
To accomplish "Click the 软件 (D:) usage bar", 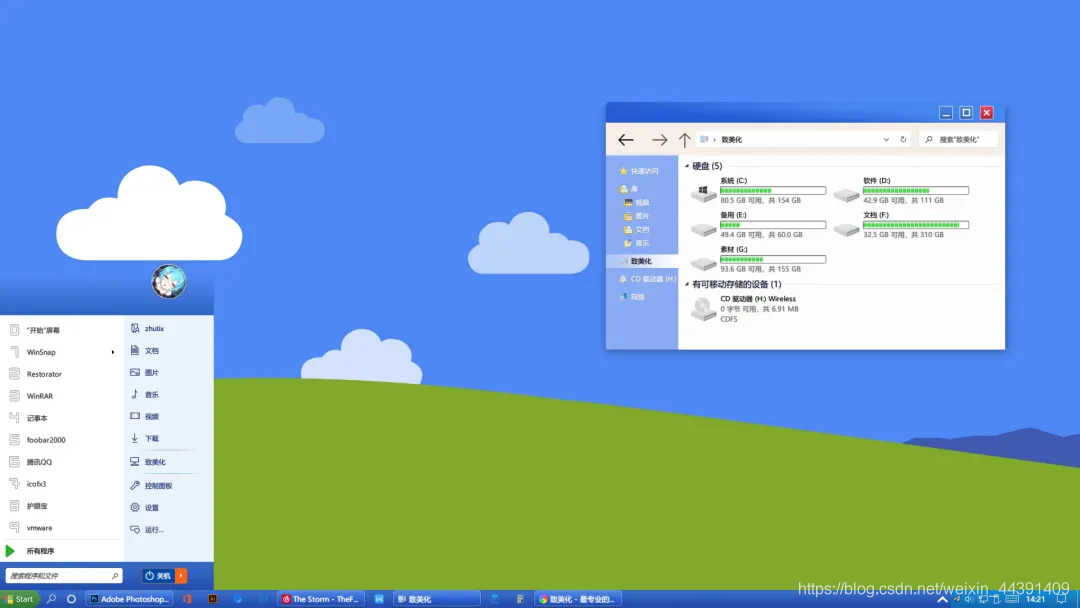I will 915,191.
